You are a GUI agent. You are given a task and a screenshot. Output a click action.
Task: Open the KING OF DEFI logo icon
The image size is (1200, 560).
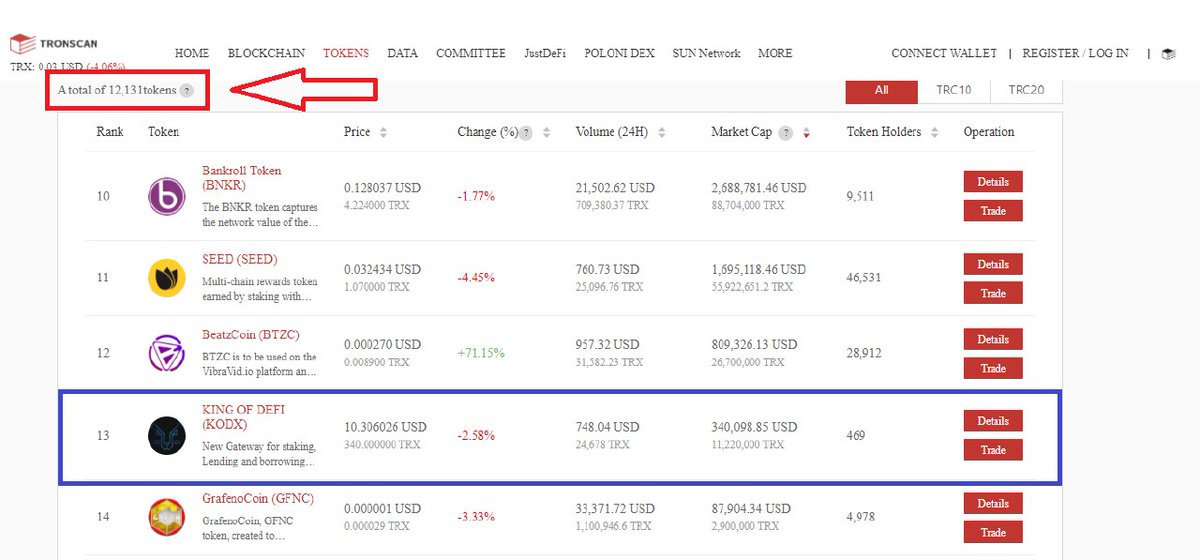click(166, 436)
